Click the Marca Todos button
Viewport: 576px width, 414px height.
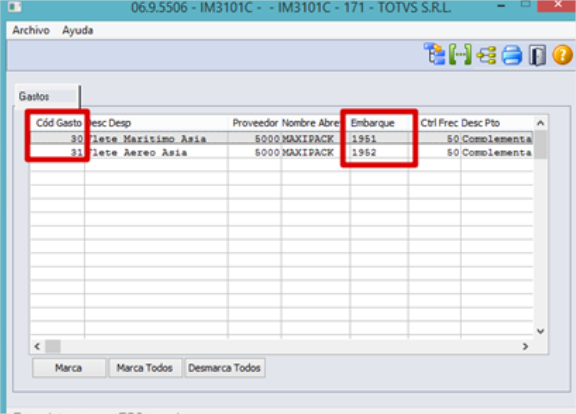[x=145, y=368]
